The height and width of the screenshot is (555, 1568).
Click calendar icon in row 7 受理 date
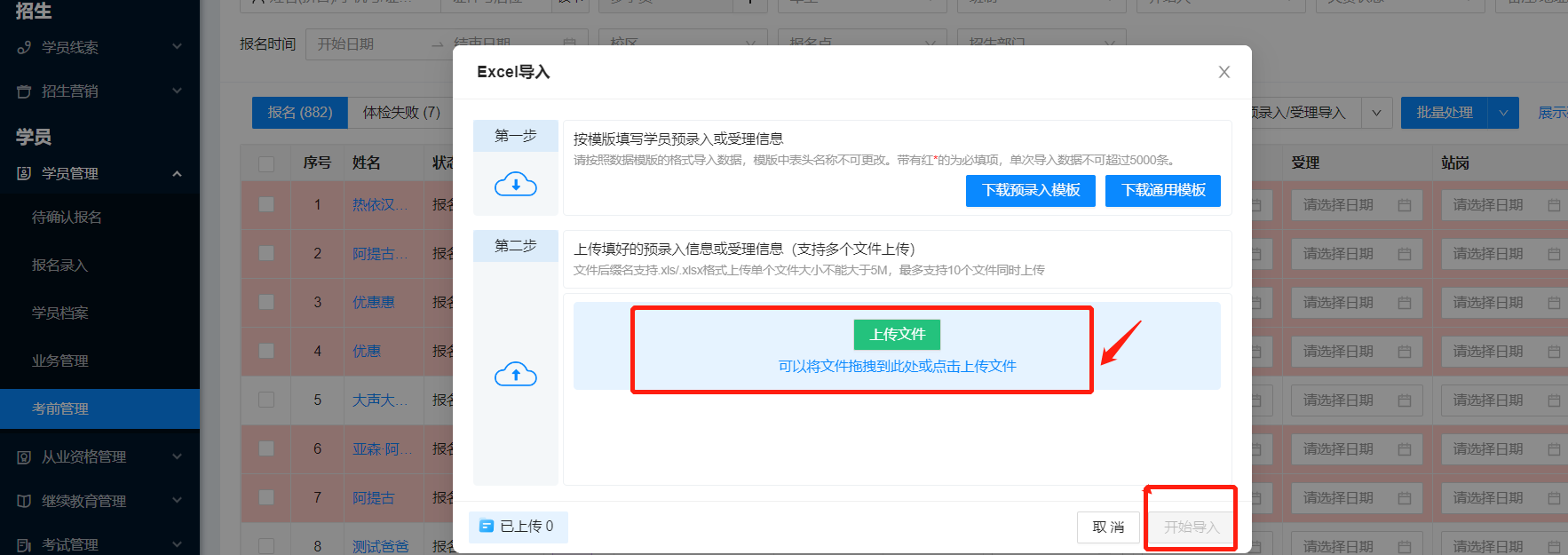click(1405, 498)
